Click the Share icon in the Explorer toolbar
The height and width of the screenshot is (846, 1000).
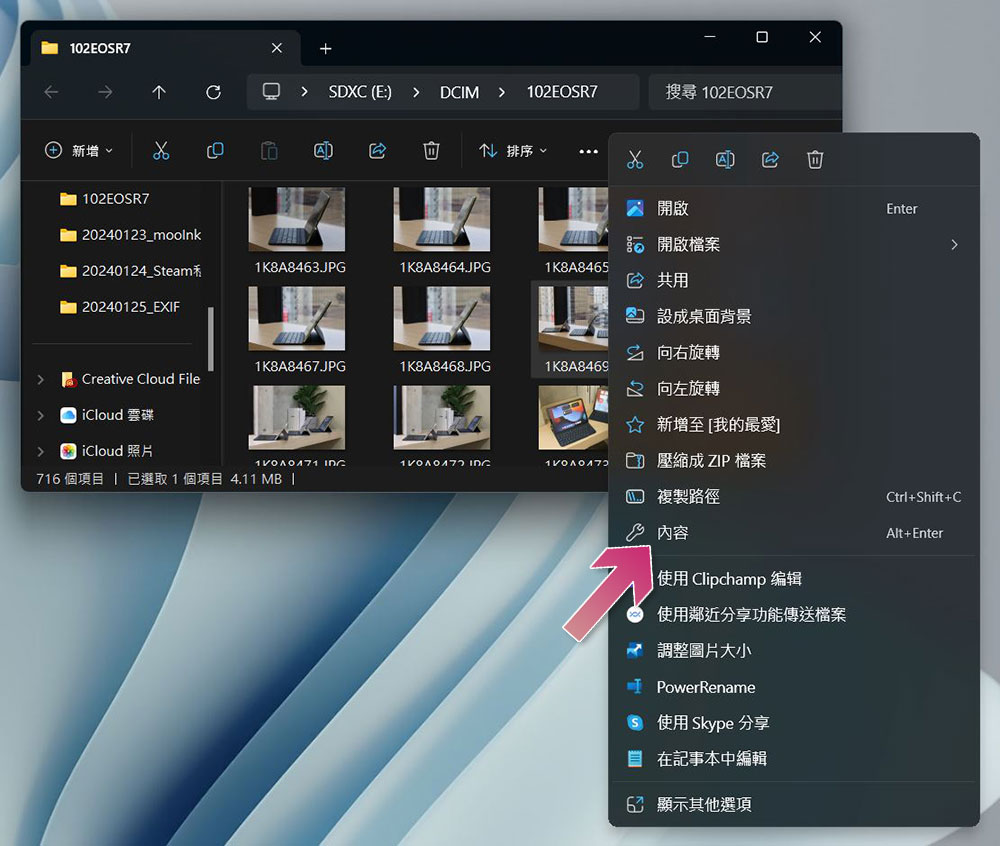coord(378,150)
